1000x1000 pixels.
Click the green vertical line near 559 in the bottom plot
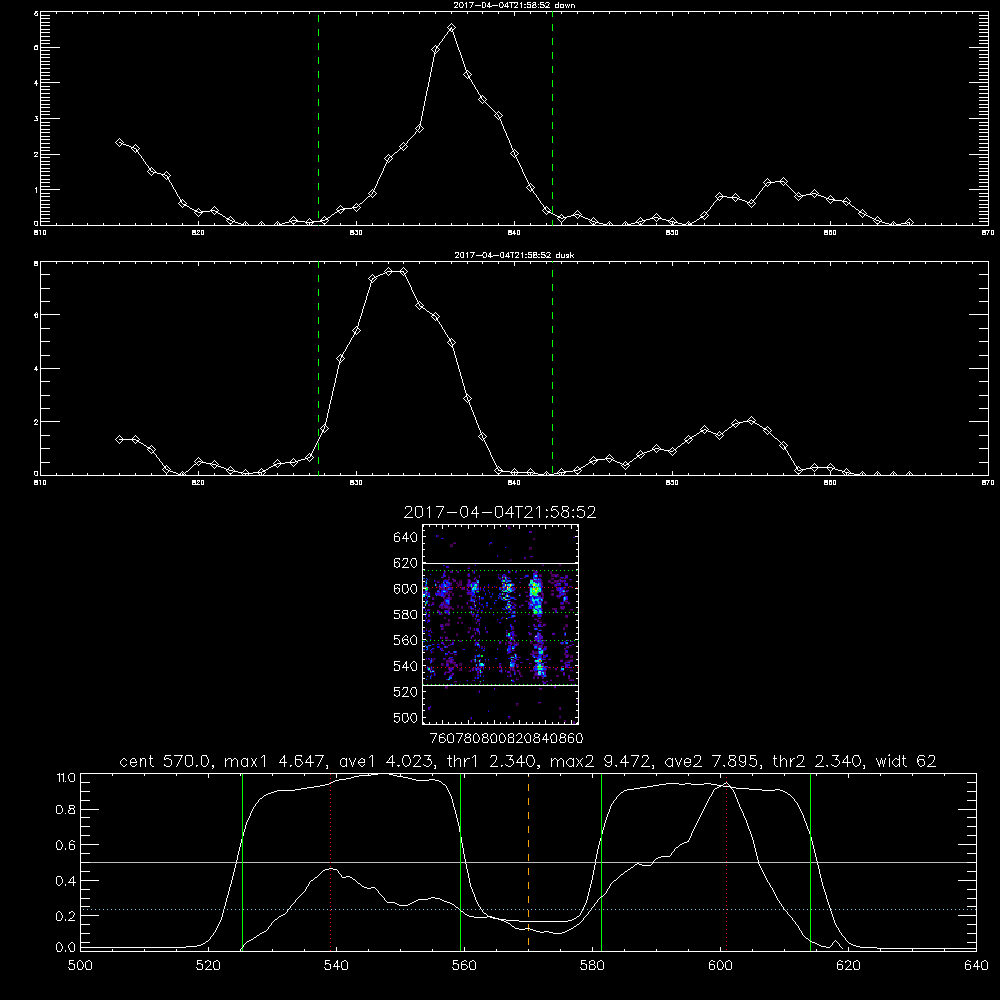[x=460, y=861]
